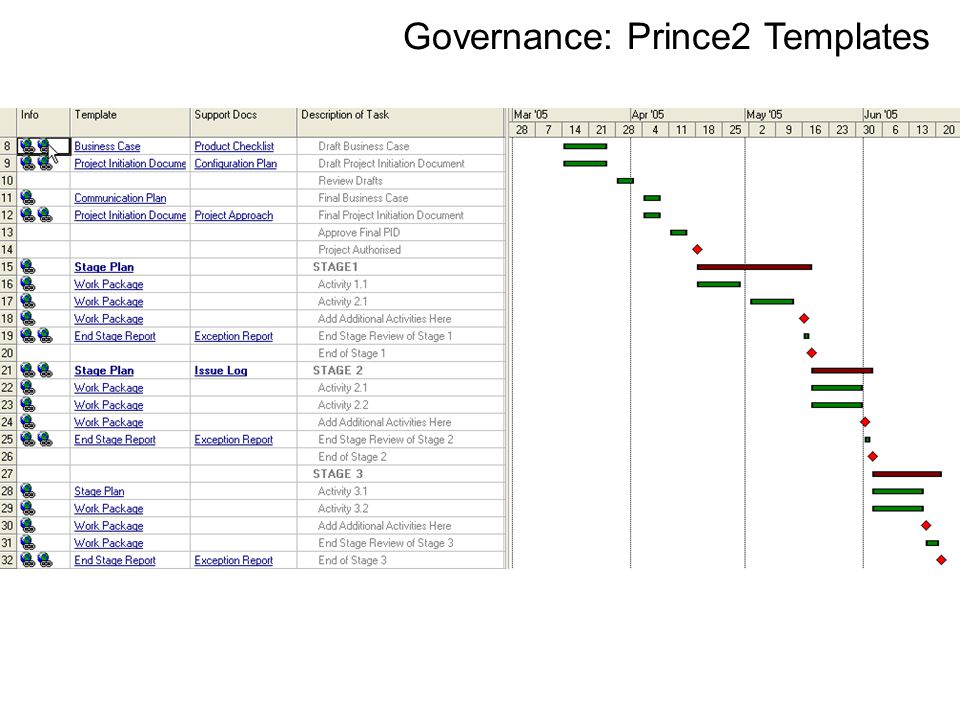Click the Support Docs column header
960x720 pixels.
pos(244,122)
